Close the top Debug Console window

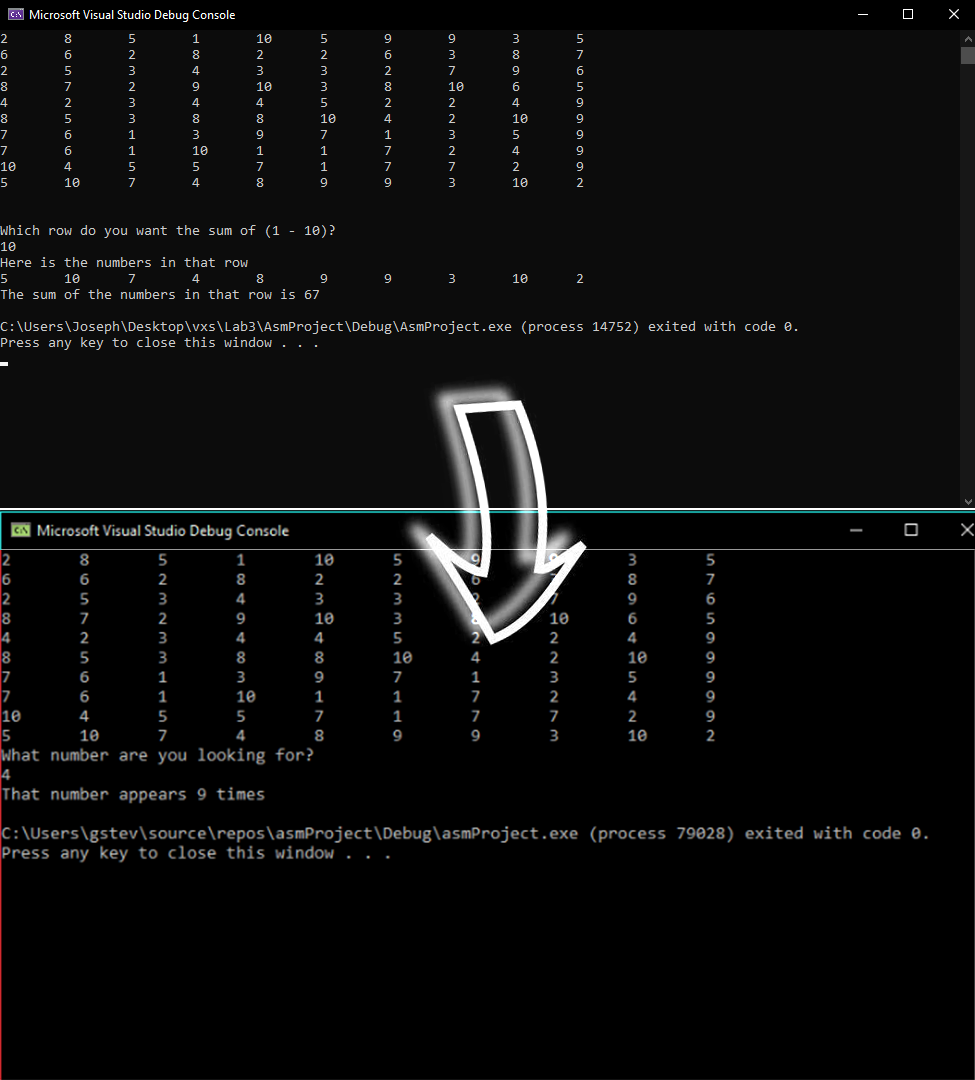coord(954,14)
